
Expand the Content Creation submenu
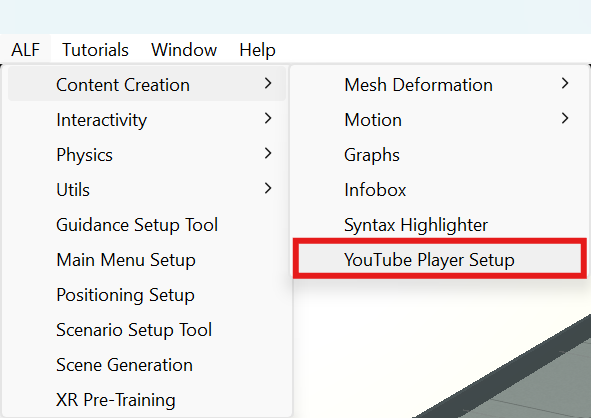[x=147, y=84]
